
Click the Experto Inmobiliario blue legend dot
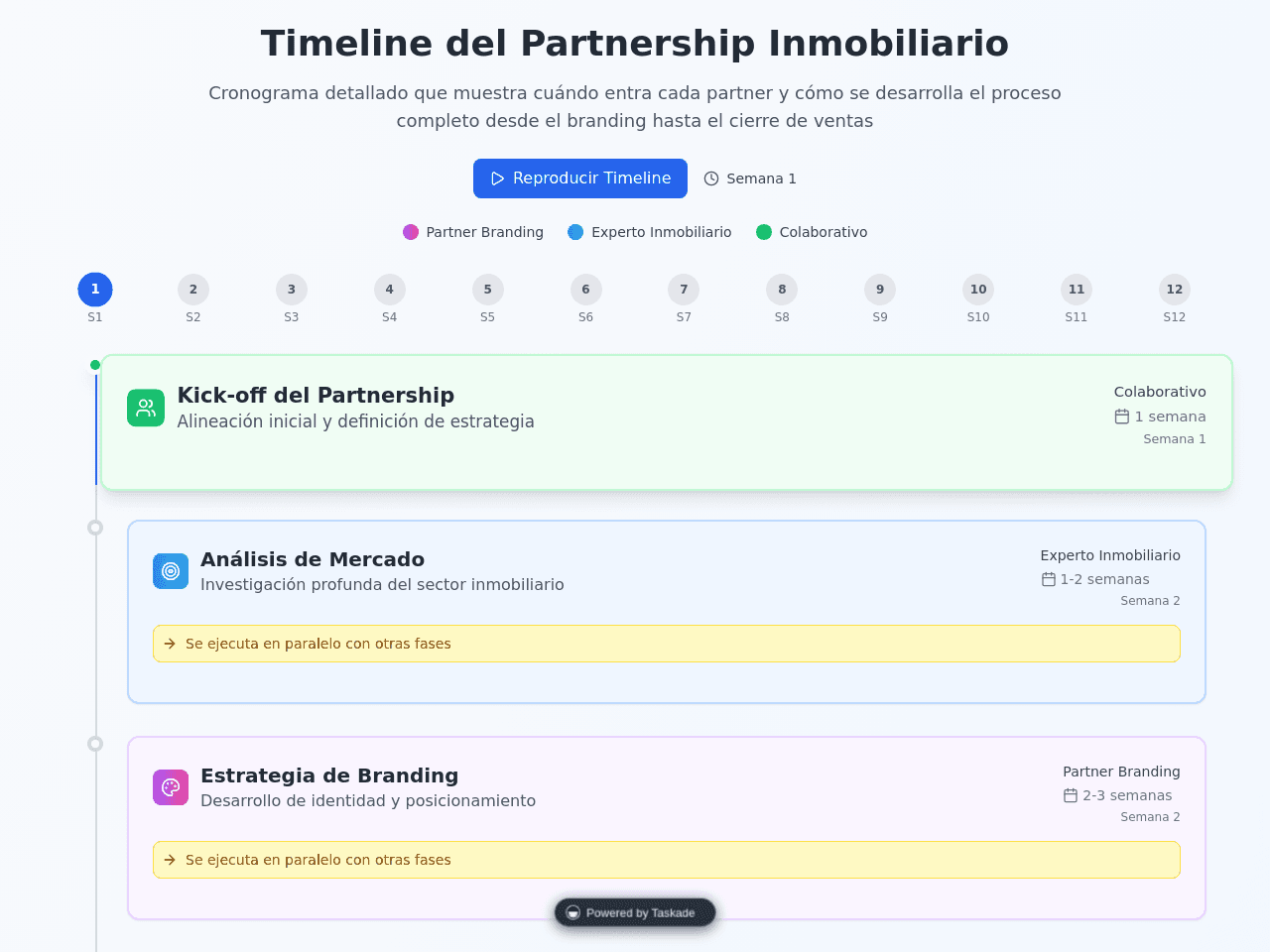(575, 232)
